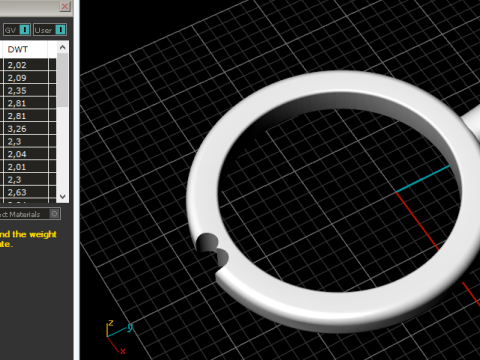The width and height of the screenshot is (480, 360).
Task: Click the XYZ axis gizmo in the viewport
Action: 119,336
